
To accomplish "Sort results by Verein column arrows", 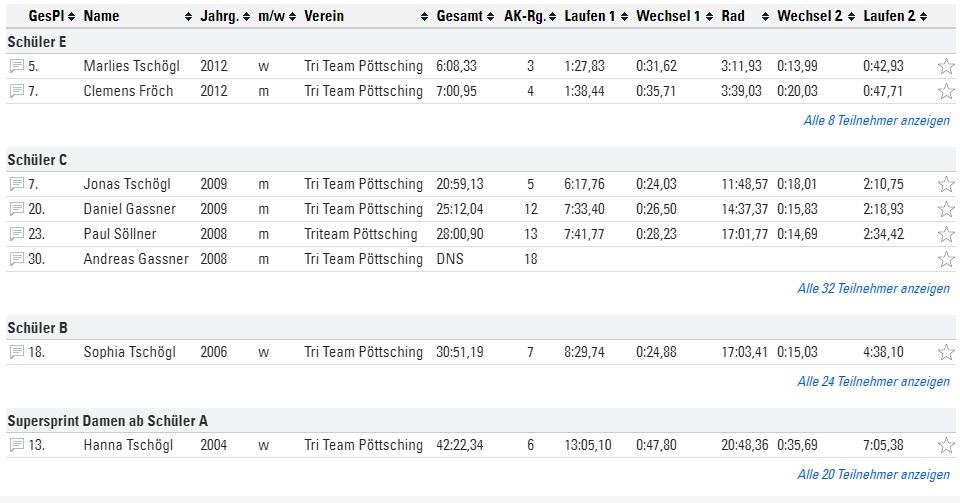I will pos(424,17).
